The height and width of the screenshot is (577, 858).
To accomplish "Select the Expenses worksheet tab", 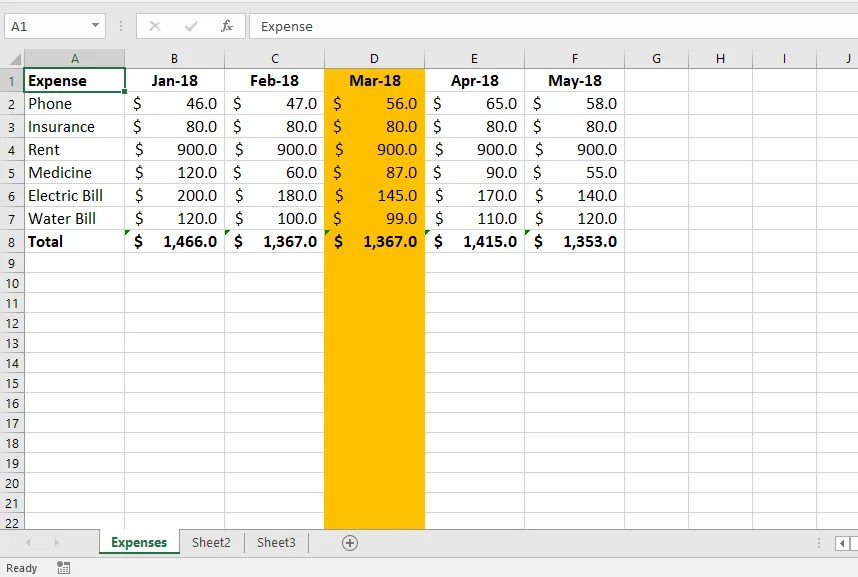I will (x=138, y=542).
